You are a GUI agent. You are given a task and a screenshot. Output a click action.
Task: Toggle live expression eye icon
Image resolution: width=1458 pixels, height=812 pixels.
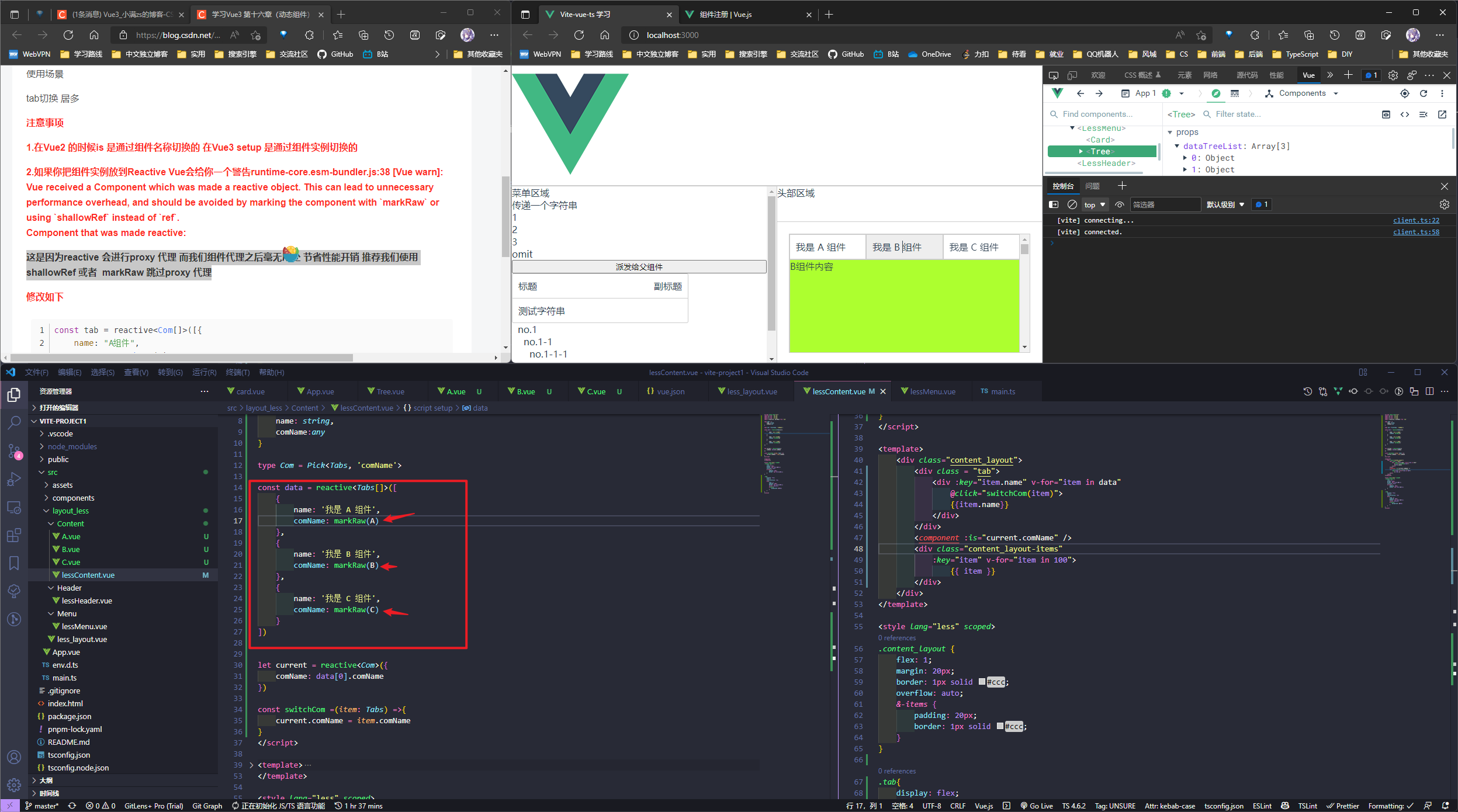[1120, 204]
